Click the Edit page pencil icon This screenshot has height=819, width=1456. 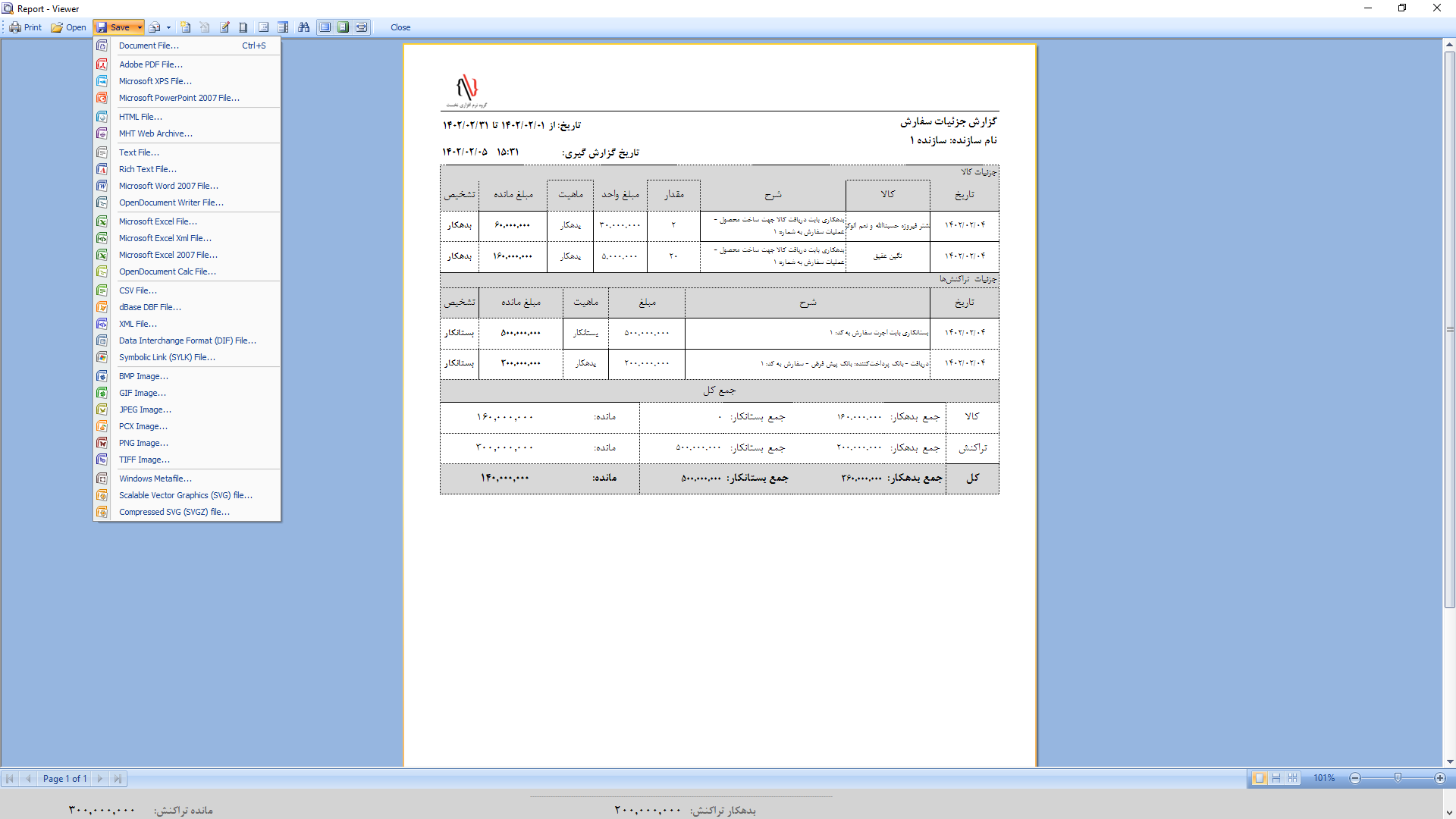224,27
